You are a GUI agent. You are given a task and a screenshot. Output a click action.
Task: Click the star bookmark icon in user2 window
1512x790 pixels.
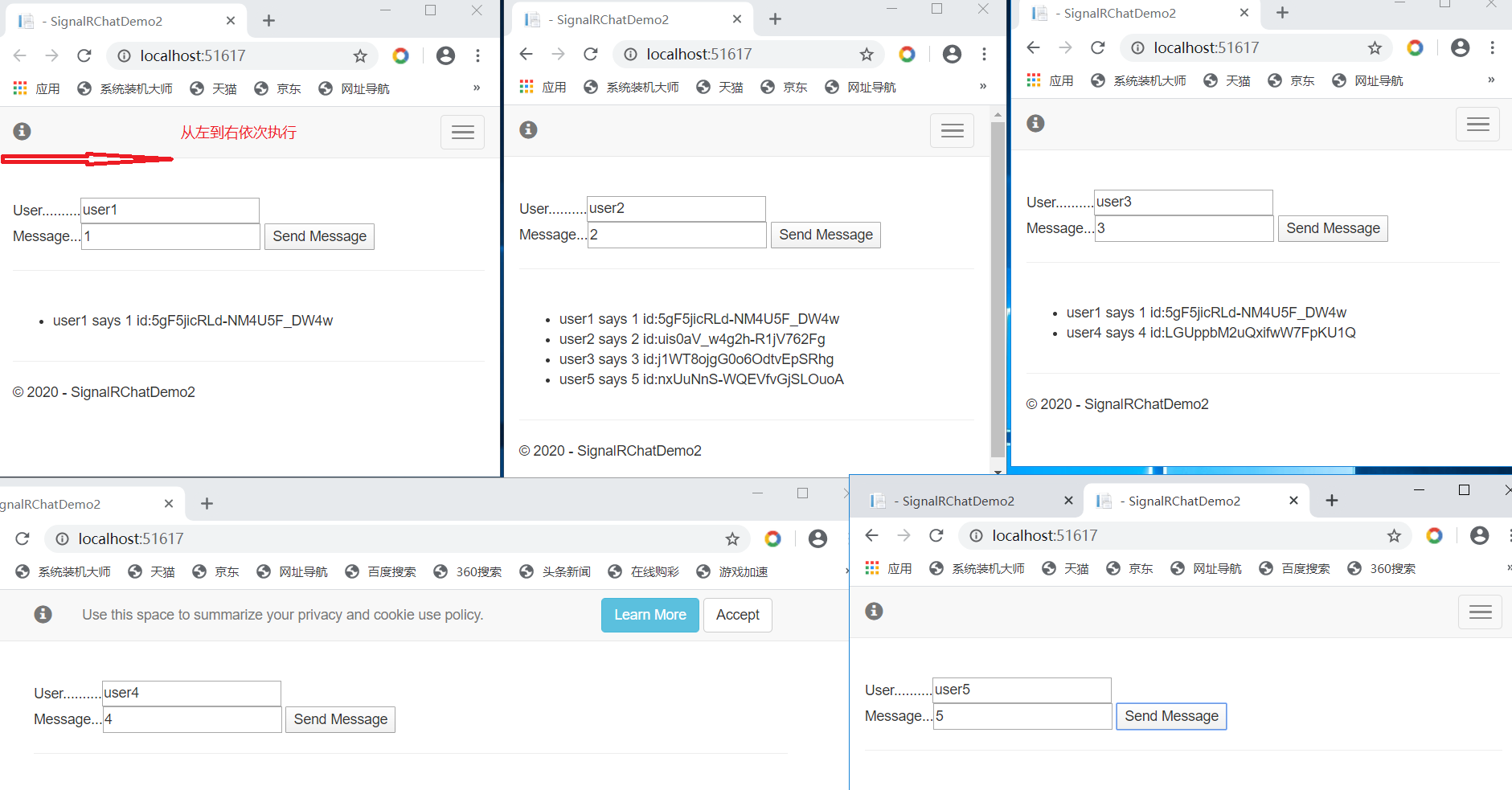pyautogui.click(x=867, y=54)
